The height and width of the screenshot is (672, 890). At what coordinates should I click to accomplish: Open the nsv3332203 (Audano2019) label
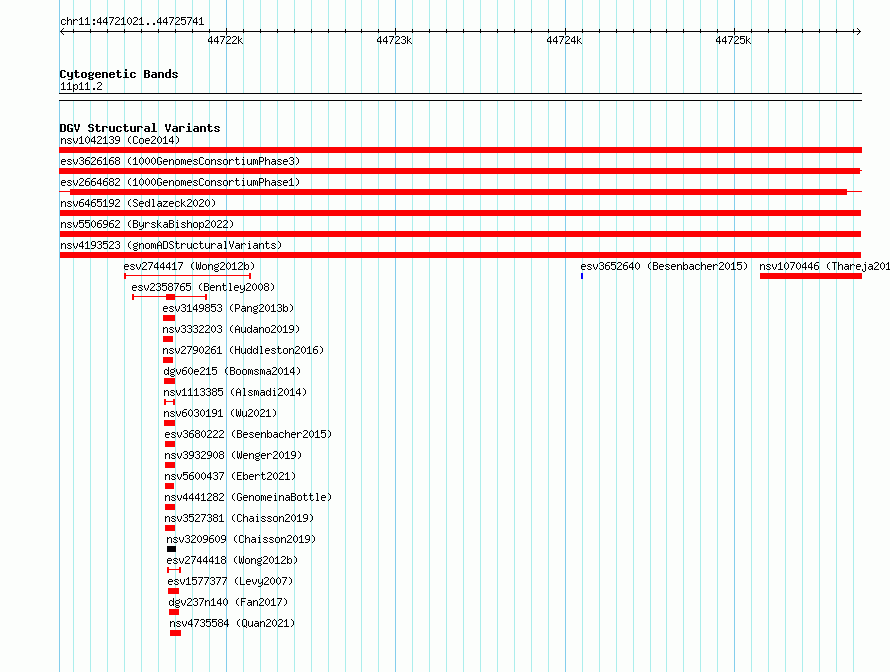(231, 329)
